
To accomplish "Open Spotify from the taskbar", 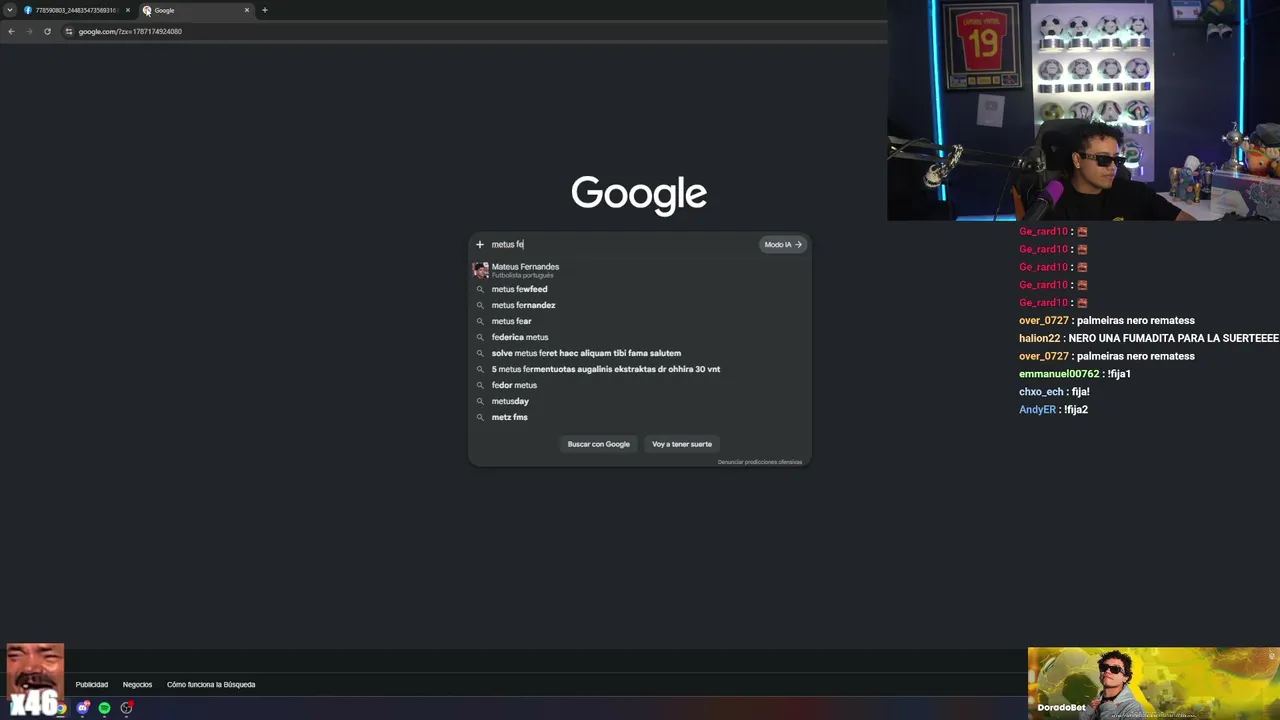I will [x=104, y=708].
